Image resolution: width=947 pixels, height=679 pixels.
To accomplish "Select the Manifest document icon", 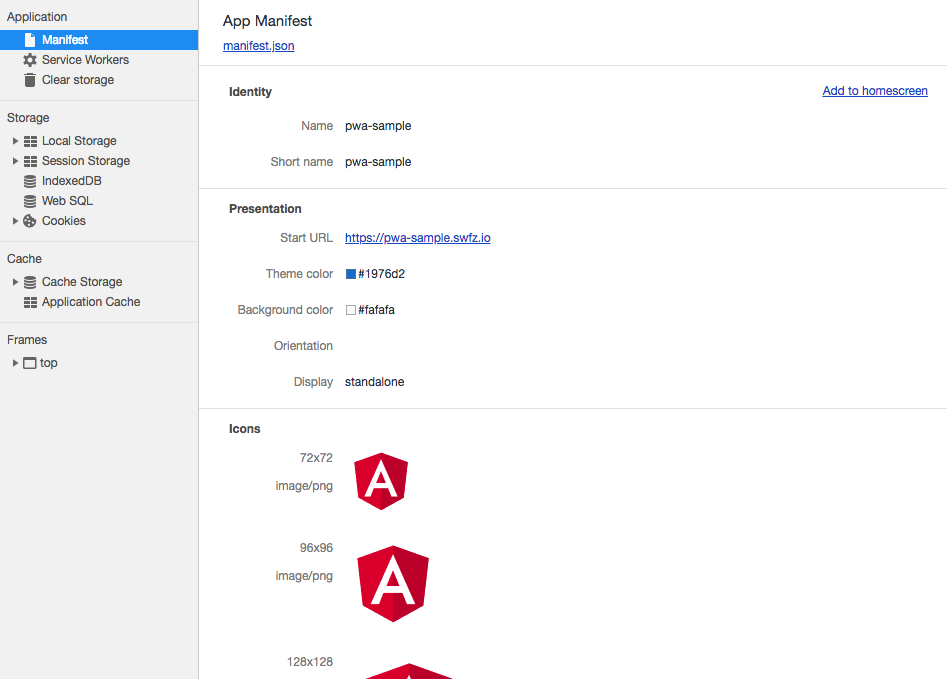I will 30,40.
